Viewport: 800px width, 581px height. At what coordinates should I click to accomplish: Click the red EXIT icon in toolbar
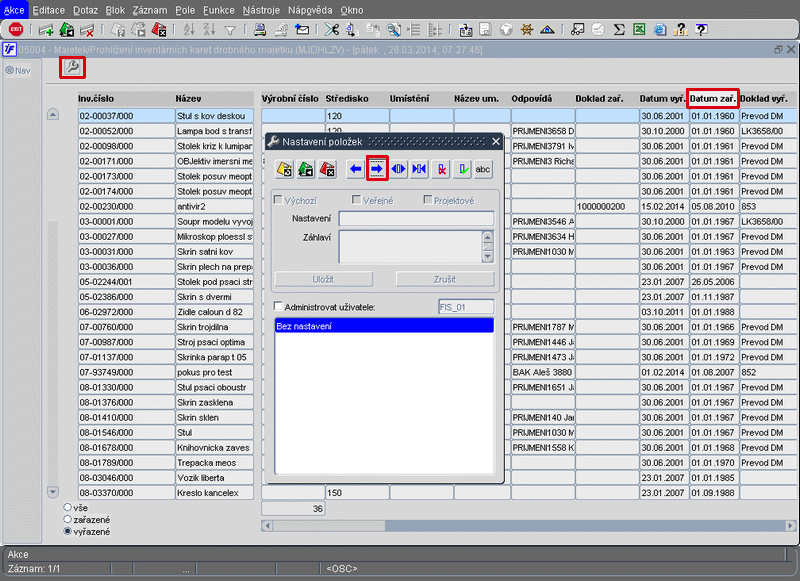pos(15,29)
